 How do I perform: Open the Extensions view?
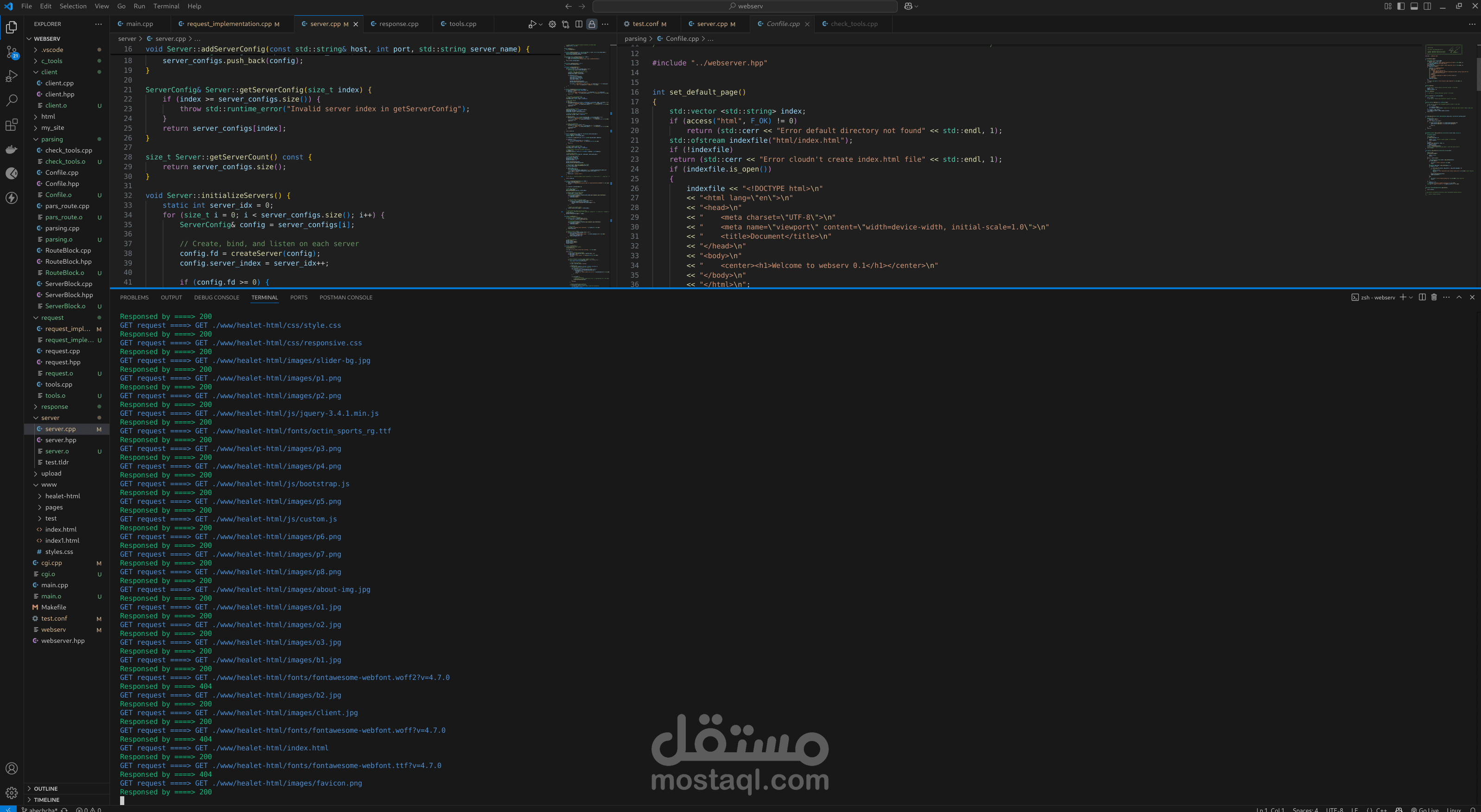click(x=12, y=125)
